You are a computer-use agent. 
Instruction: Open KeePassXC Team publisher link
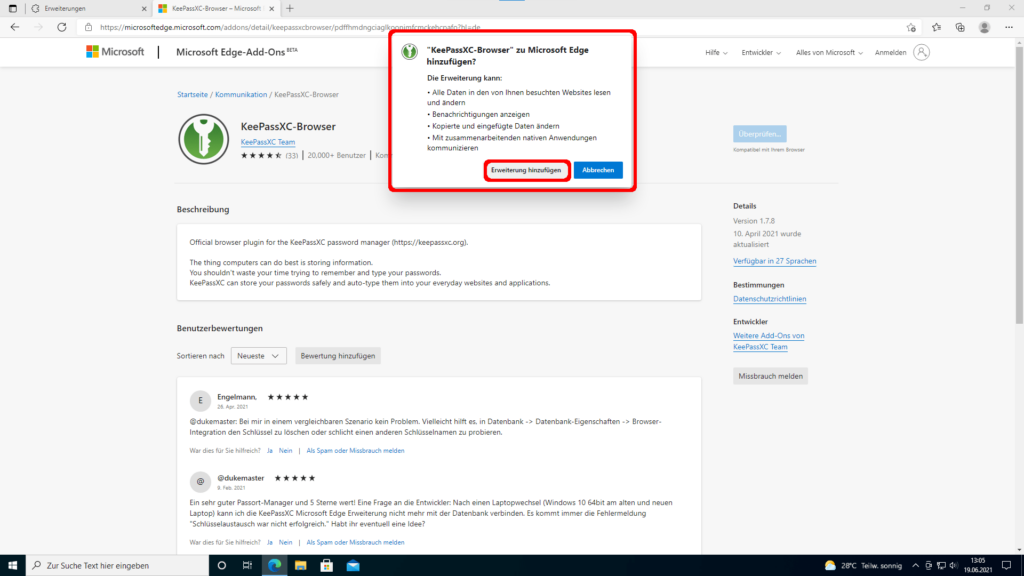tap(268, 142)
